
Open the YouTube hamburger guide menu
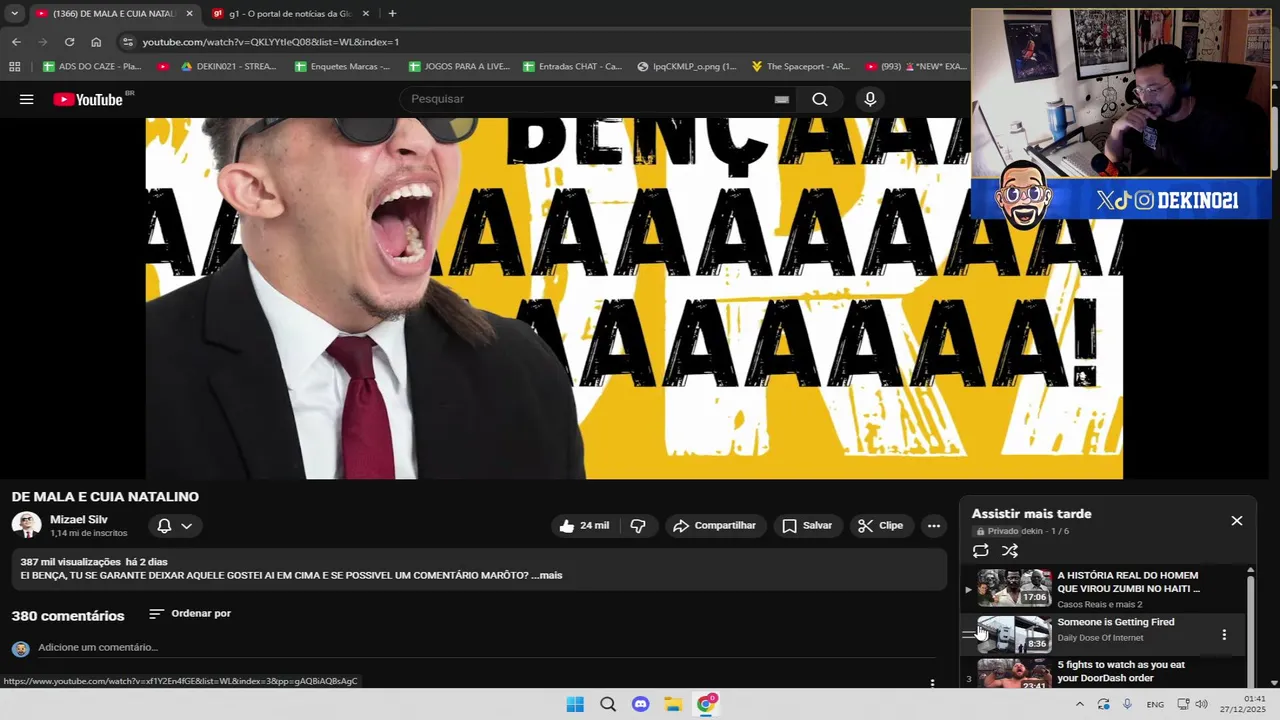[27, 99]
